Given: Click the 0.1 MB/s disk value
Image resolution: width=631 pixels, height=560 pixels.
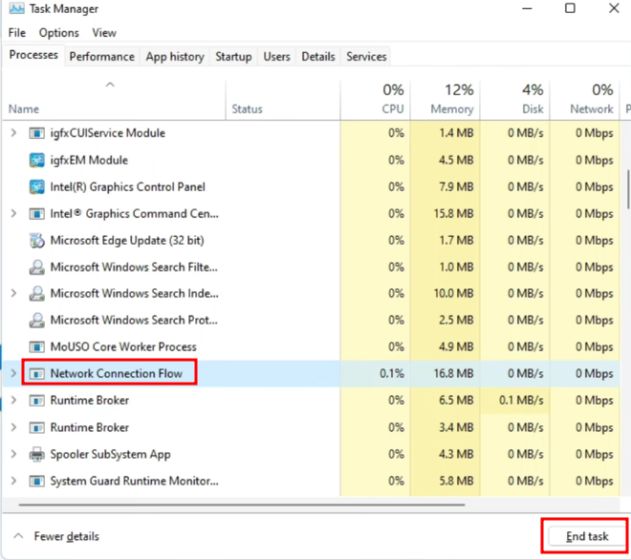Looking at the screenshot, I should click(521, 401).
